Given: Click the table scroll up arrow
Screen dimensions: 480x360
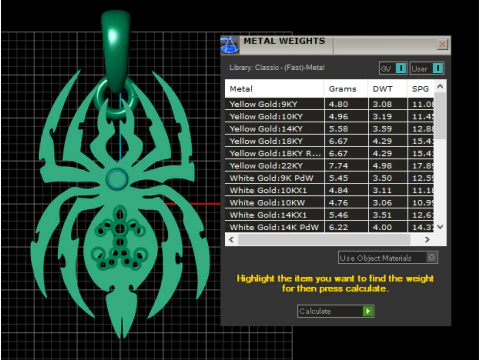Looking at the screenshot, I should (x=440, y=87).
